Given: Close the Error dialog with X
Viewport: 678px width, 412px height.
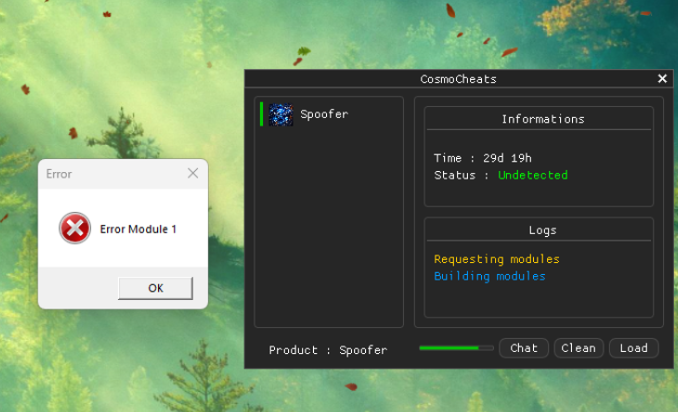Looking at the screenshot, I should click(x=193, y=173).
